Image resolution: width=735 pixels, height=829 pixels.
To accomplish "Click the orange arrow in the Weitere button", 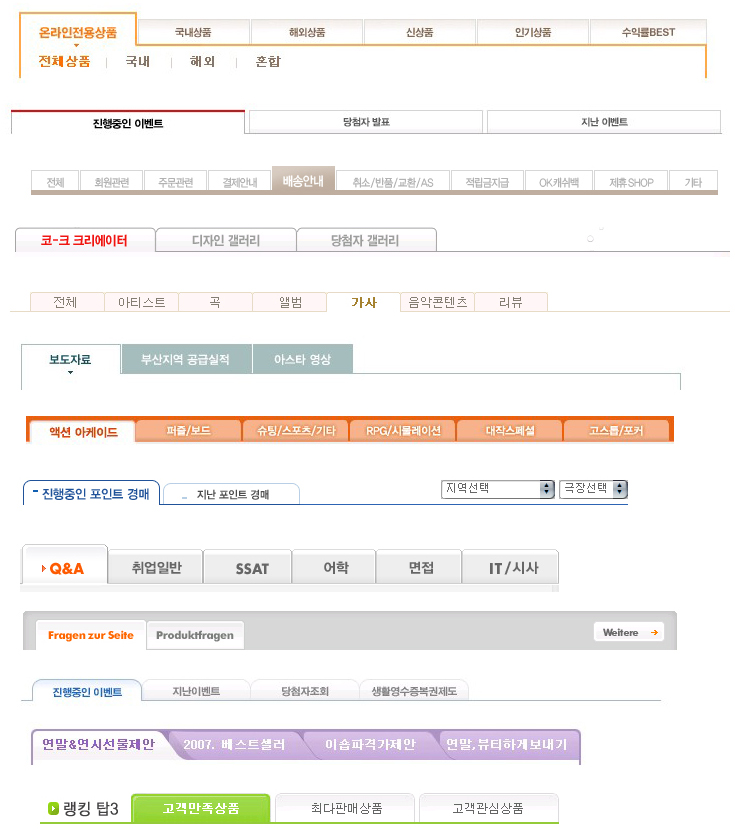I will click(654, 633).
